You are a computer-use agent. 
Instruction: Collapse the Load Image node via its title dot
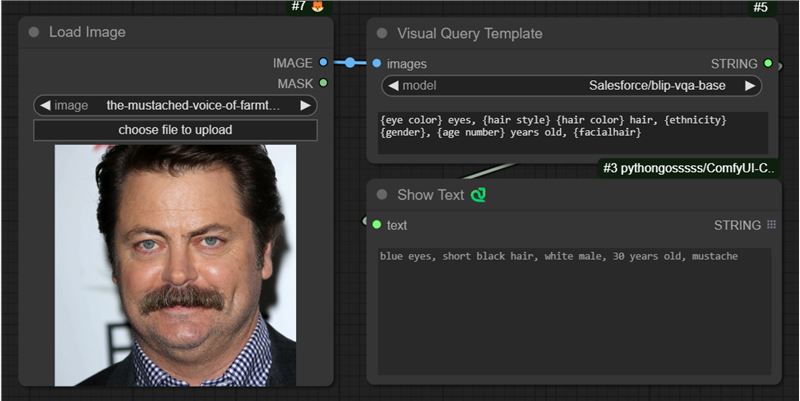(34, 32)
